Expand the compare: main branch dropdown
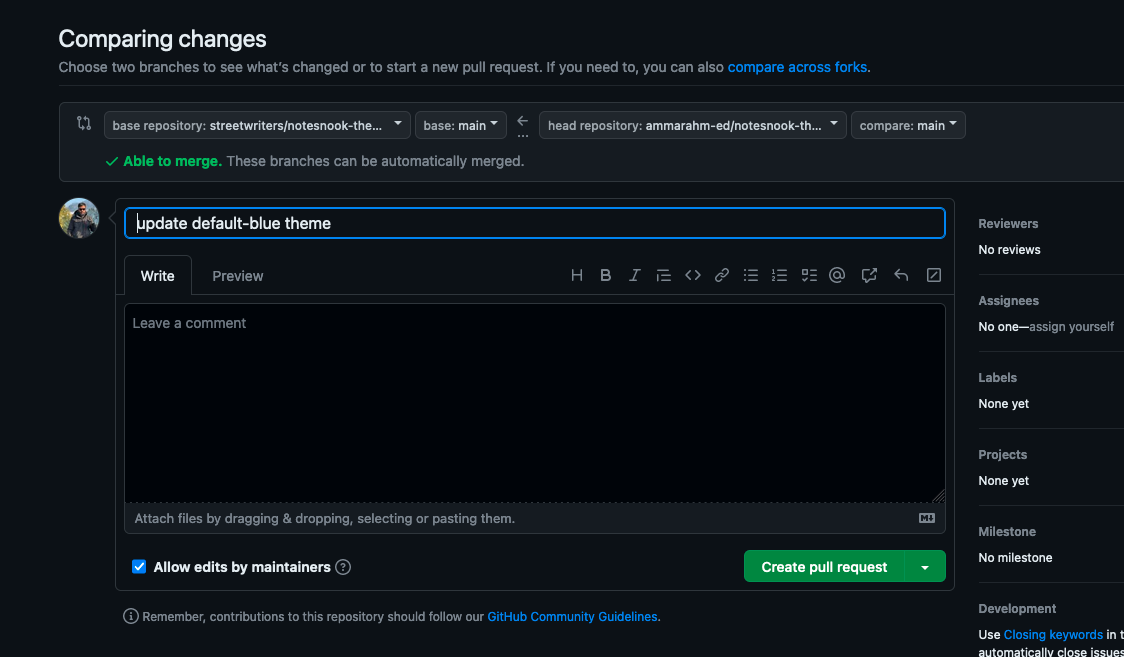Image resolution: width=1124 pixels, height=657 pixels. point(908,125)
